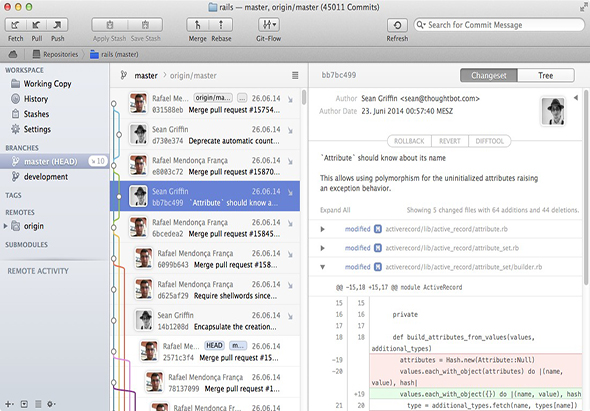Open the commit list options menu icon
590x411 pixels.
295,75
